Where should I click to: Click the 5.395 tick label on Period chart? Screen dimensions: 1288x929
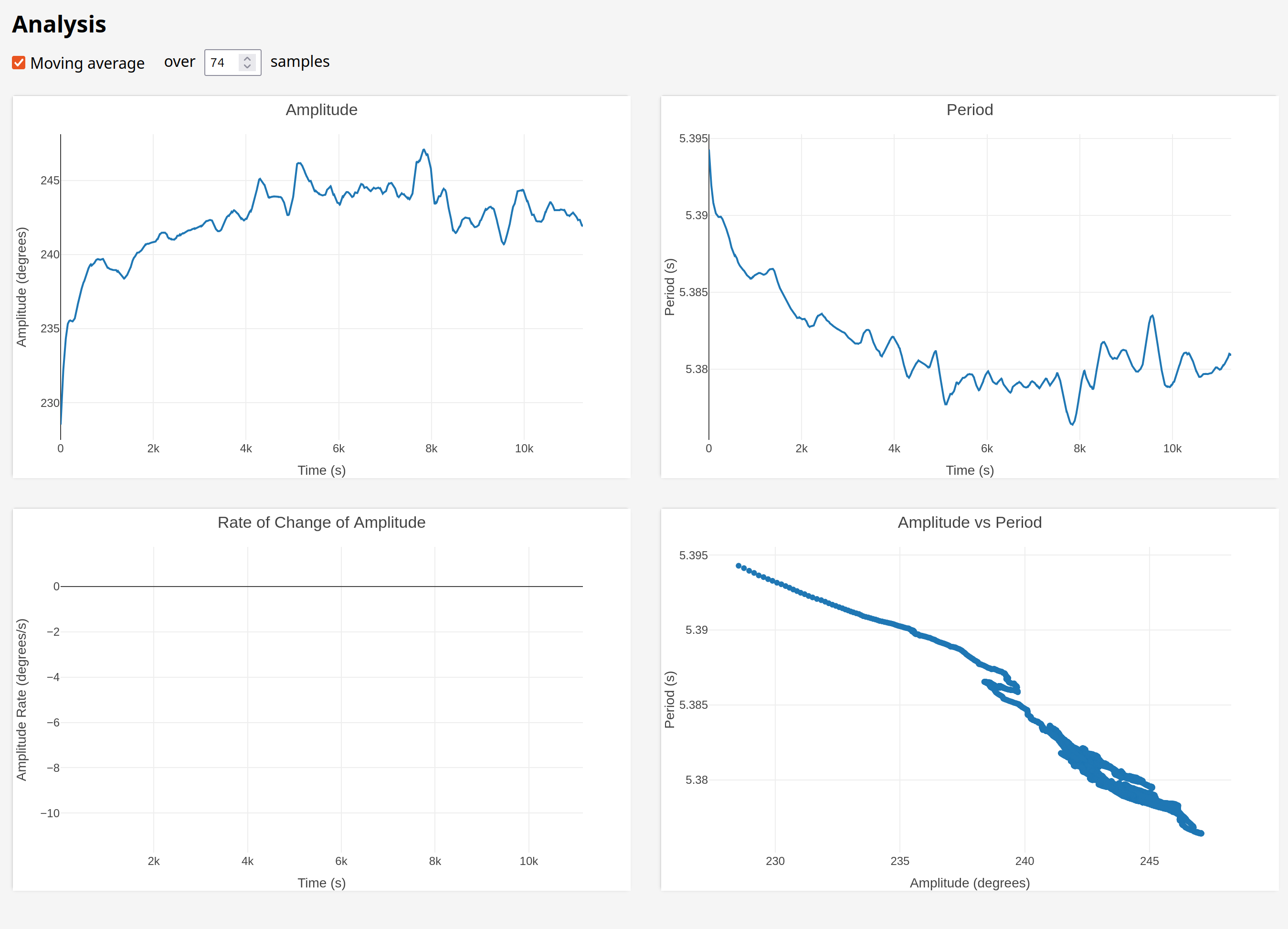[x=693, y=139]
